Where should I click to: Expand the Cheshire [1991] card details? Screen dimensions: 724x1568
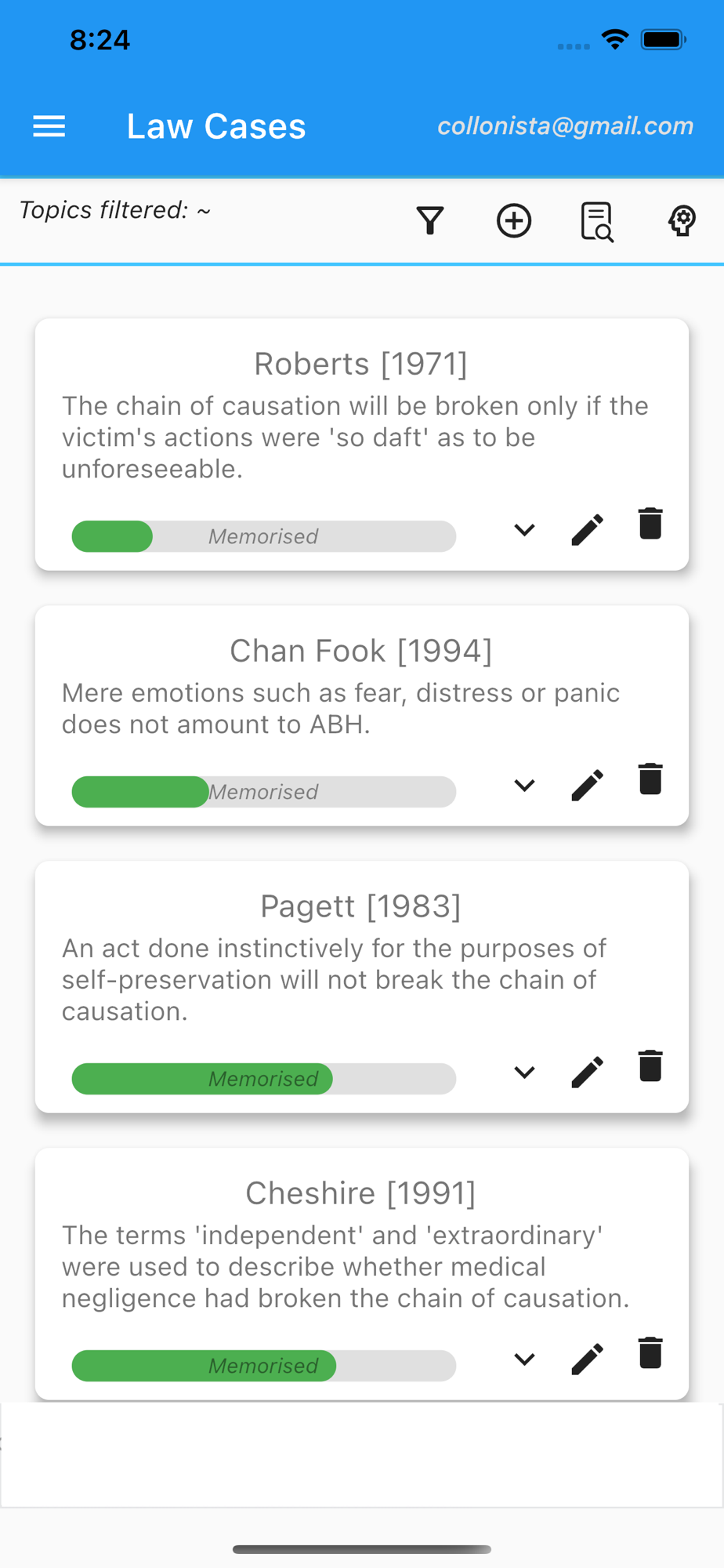click(524, 1359)
